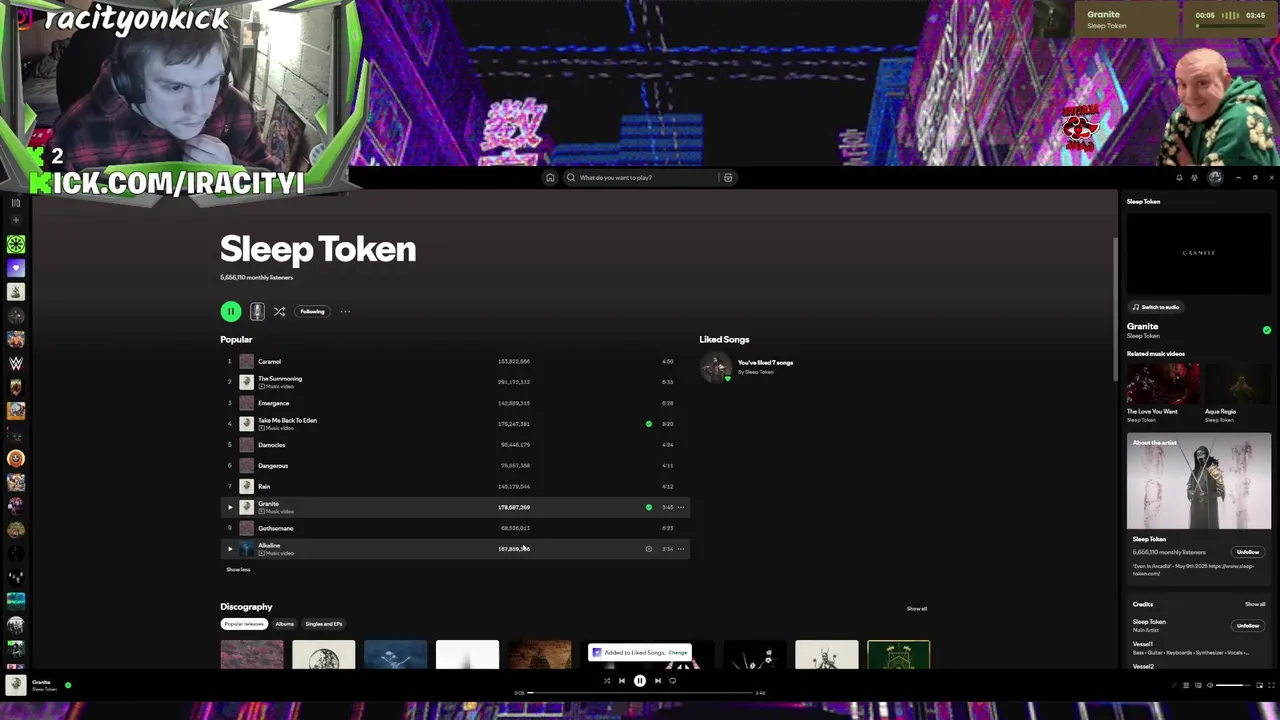Image resolution: width=1280 pixels, height=720 pixels.
Task: Open the Liked Songs by Sleep Token card
Action: 748,367
